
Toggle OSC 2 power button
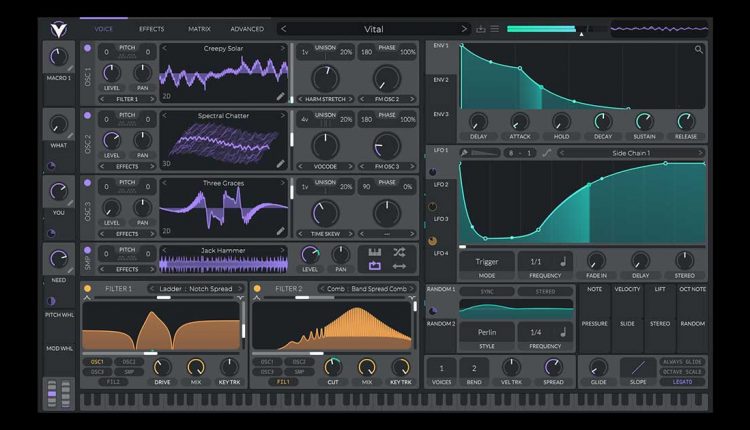pos(88,115)
